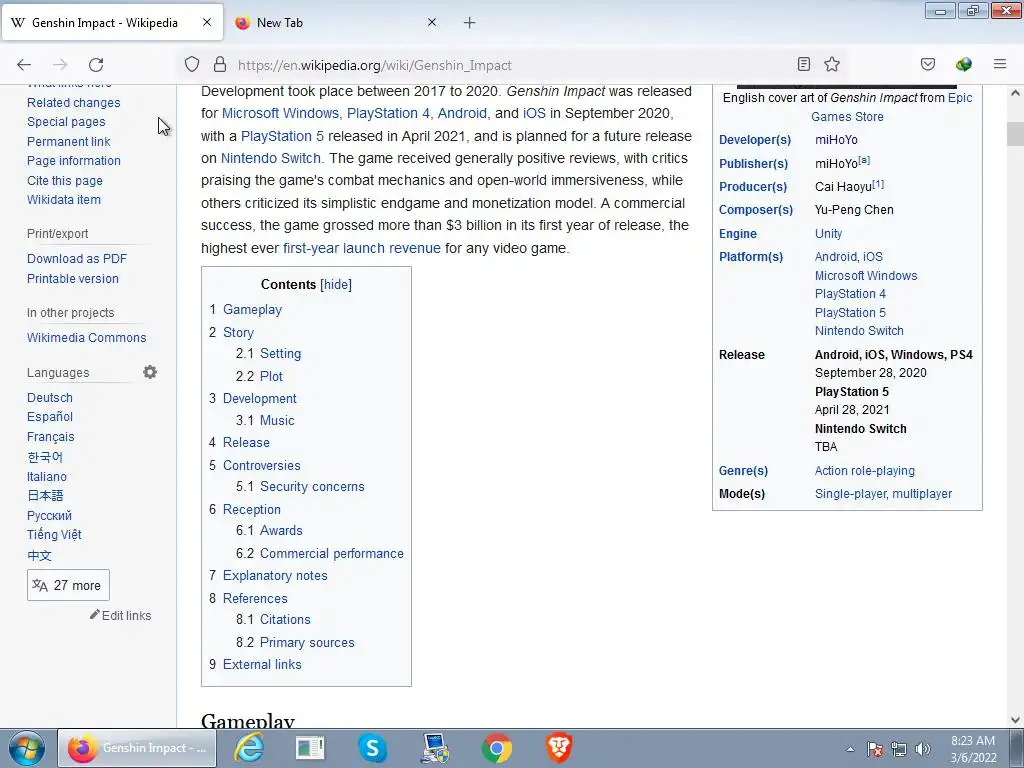
Task: Open the tracking protection shield icon
Action: (x=191, y=64)
